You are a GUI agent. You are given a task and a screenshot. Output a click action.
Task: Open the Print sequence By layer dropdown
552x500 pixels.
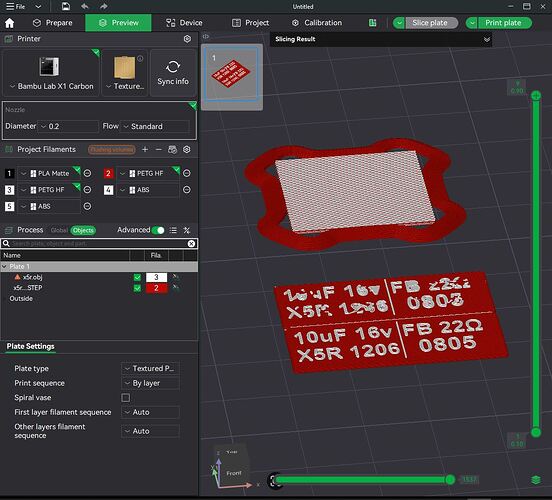[151, 383]
